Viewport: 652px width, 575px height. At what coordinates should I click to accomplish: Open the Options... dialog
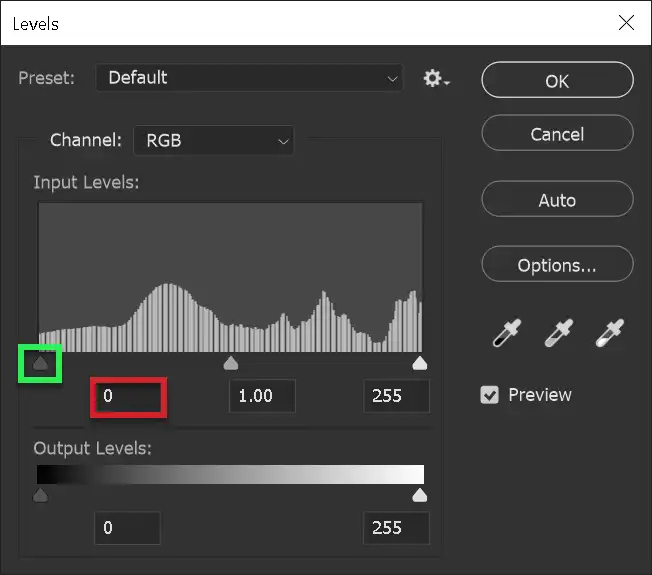(x=557, y=265)
